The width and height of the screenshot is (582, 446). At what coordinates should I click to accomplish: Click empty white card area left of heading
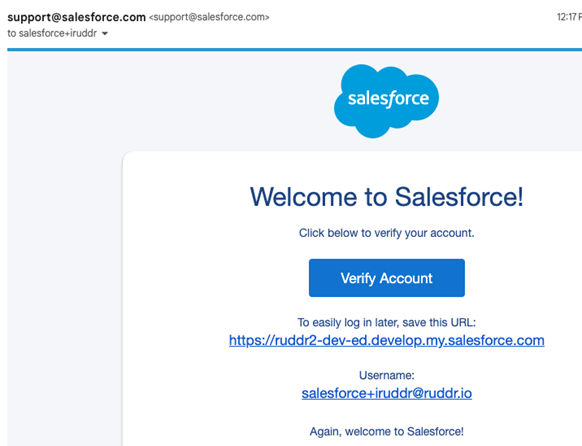point(186,197)
